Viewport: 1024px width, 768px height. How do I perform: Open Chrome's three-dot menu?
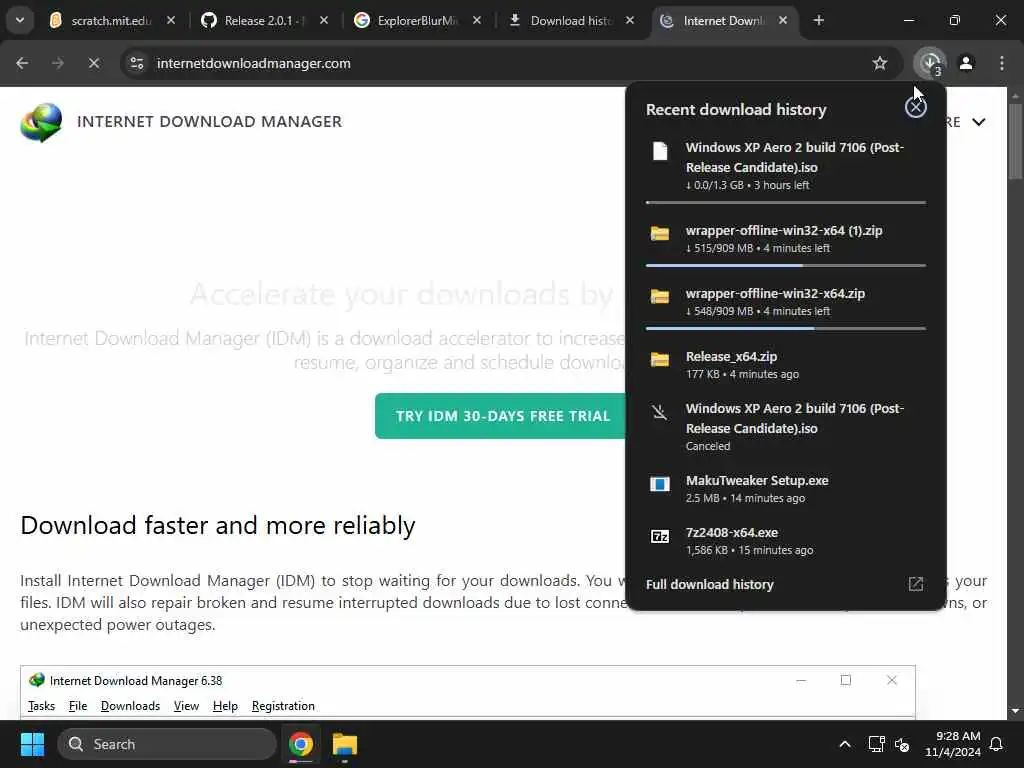pyautogui.click(x=1001, y=63)
